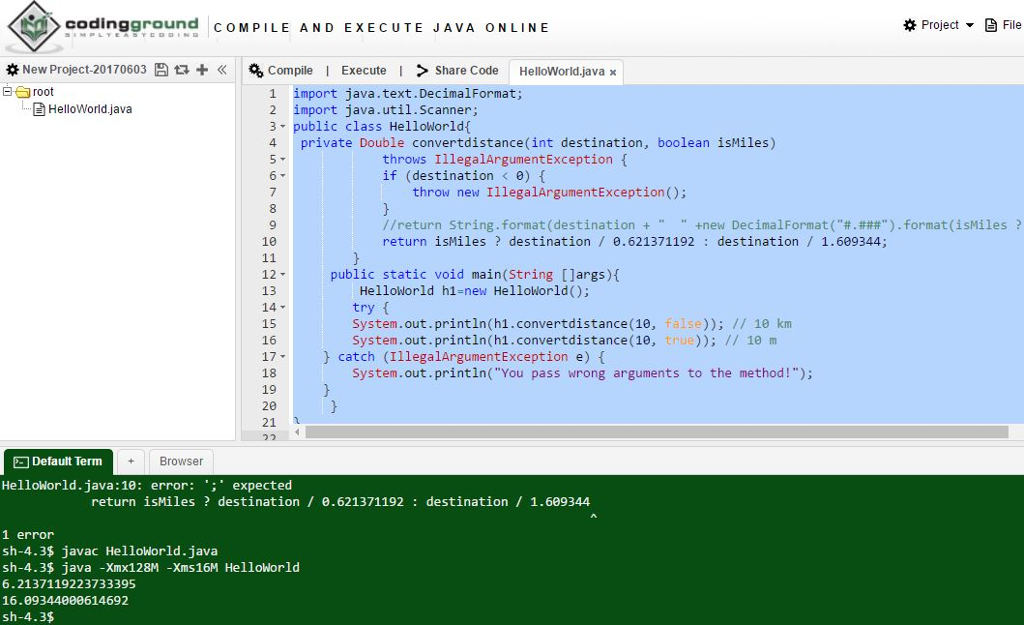Screen dimensions: 1024x625
Task: Select the Default Term tab
Action: [58, 461]
